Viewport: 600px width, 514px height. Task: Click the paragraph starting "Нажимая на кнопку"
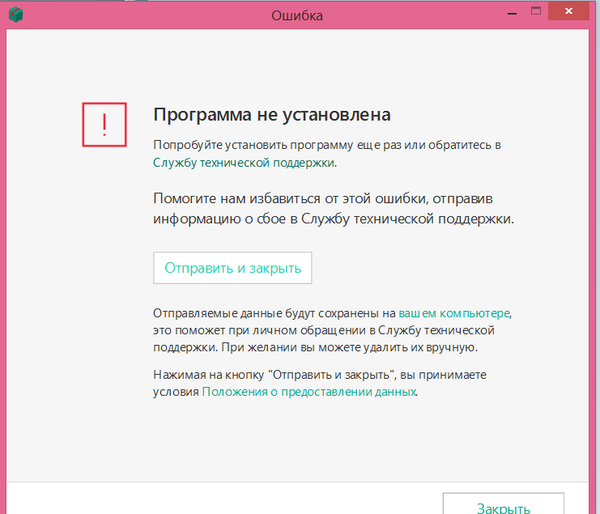320,383
